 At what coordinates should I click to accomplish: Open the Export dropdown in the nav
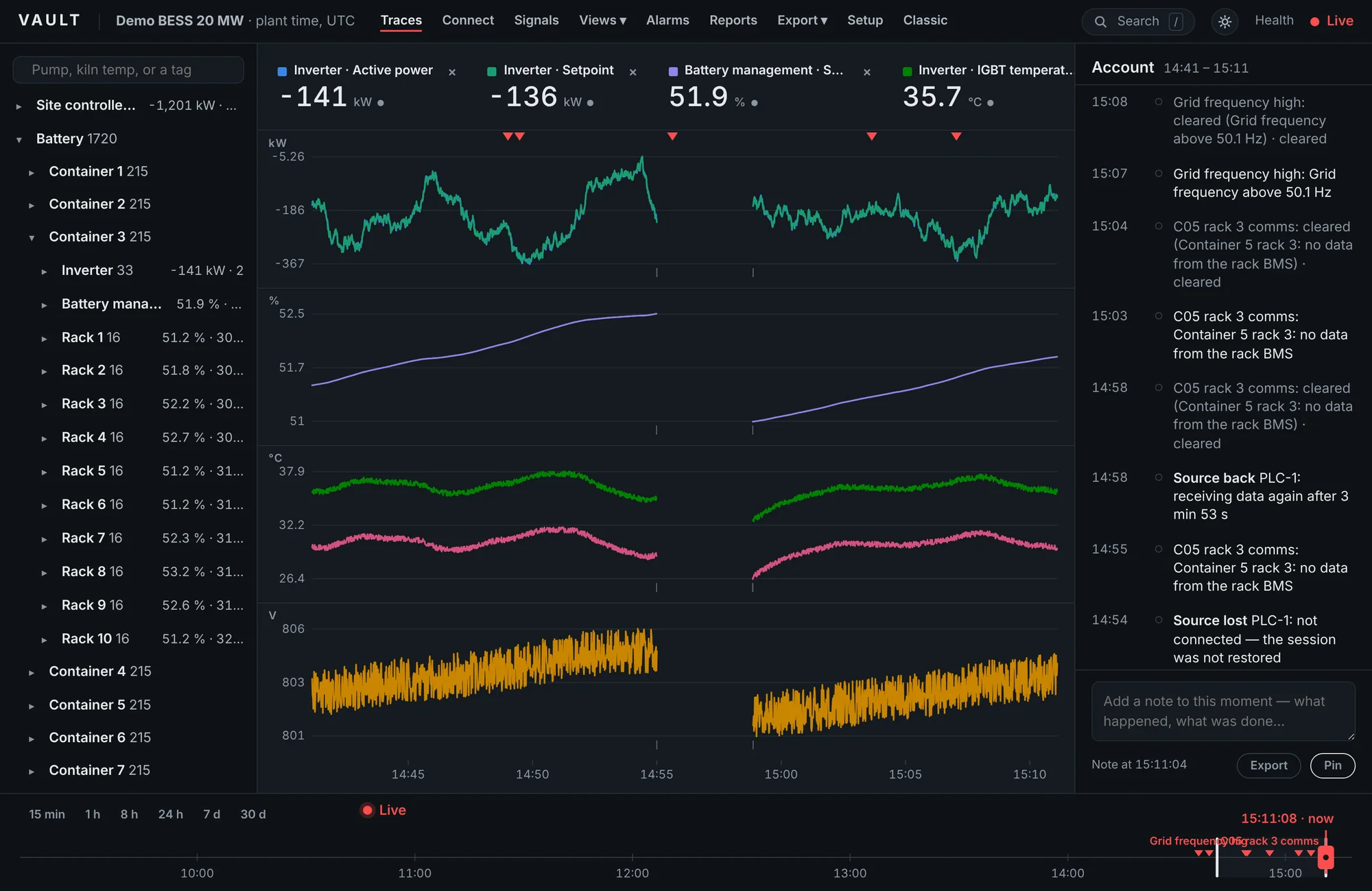[802, 21]
